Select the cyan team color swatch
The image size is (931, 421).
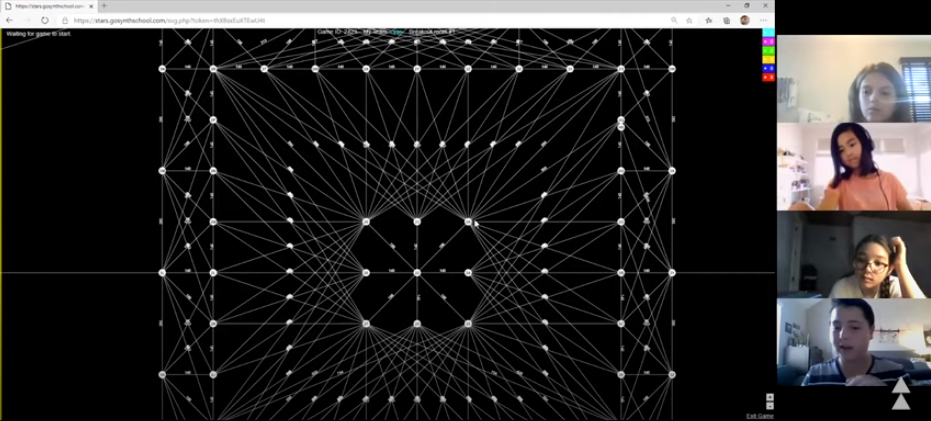(768, 33)
